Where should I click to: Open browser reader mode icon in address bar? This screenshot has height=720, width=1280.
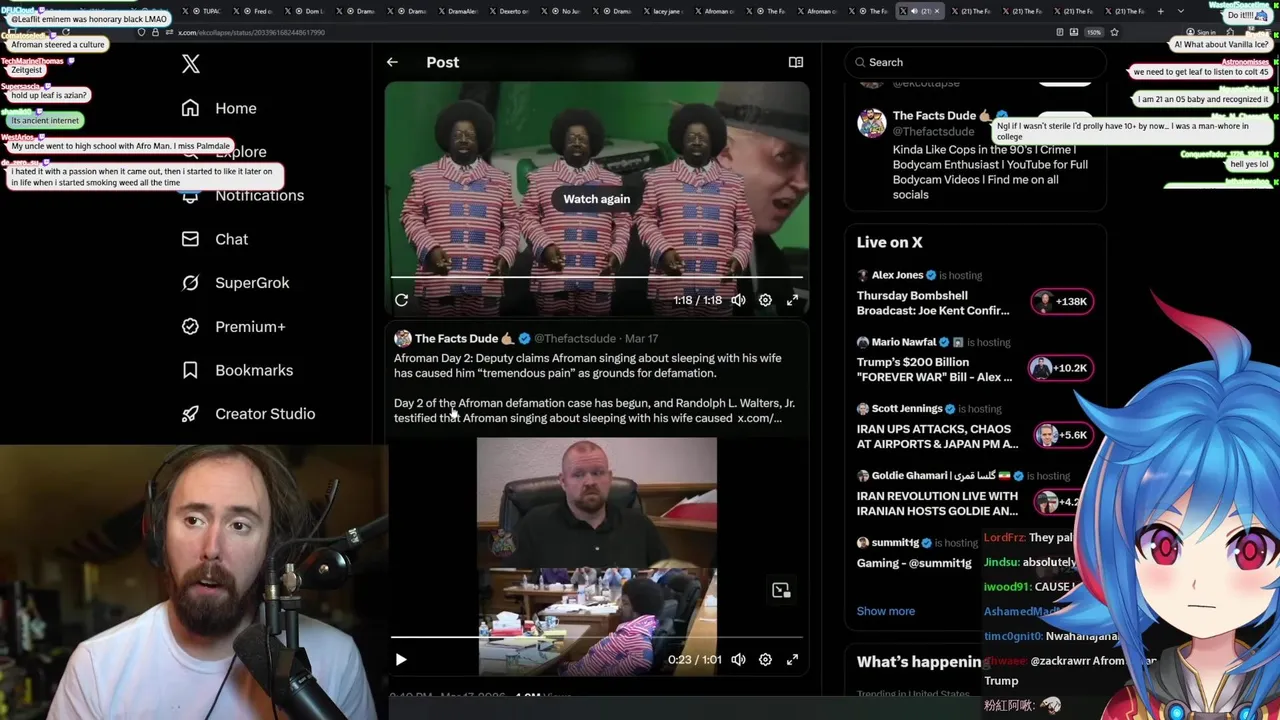tap(1059, 32)
